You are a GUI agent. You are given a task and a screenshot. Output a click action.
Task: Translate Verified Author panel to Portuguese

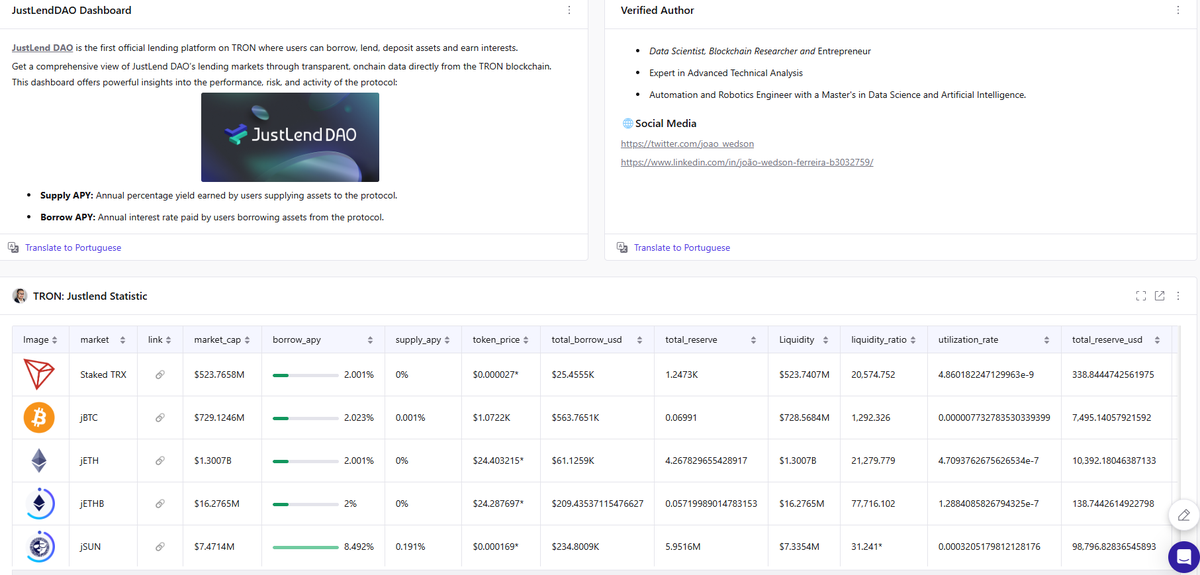(682, 247)
